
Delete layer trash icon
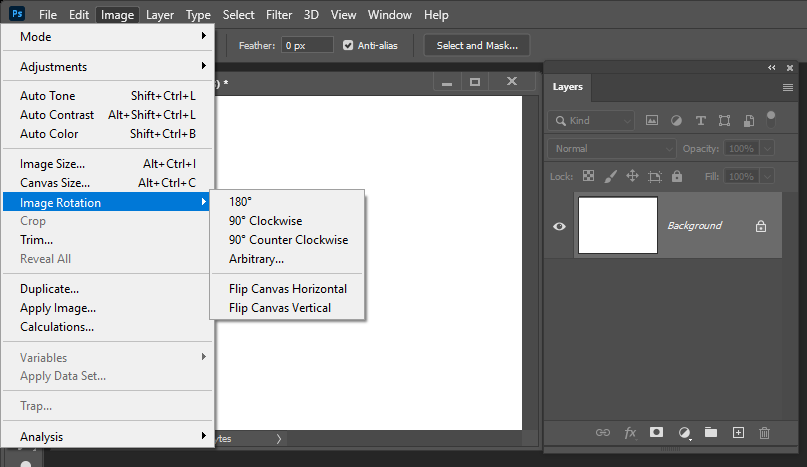pyautogui.click(x=764, y=433)
